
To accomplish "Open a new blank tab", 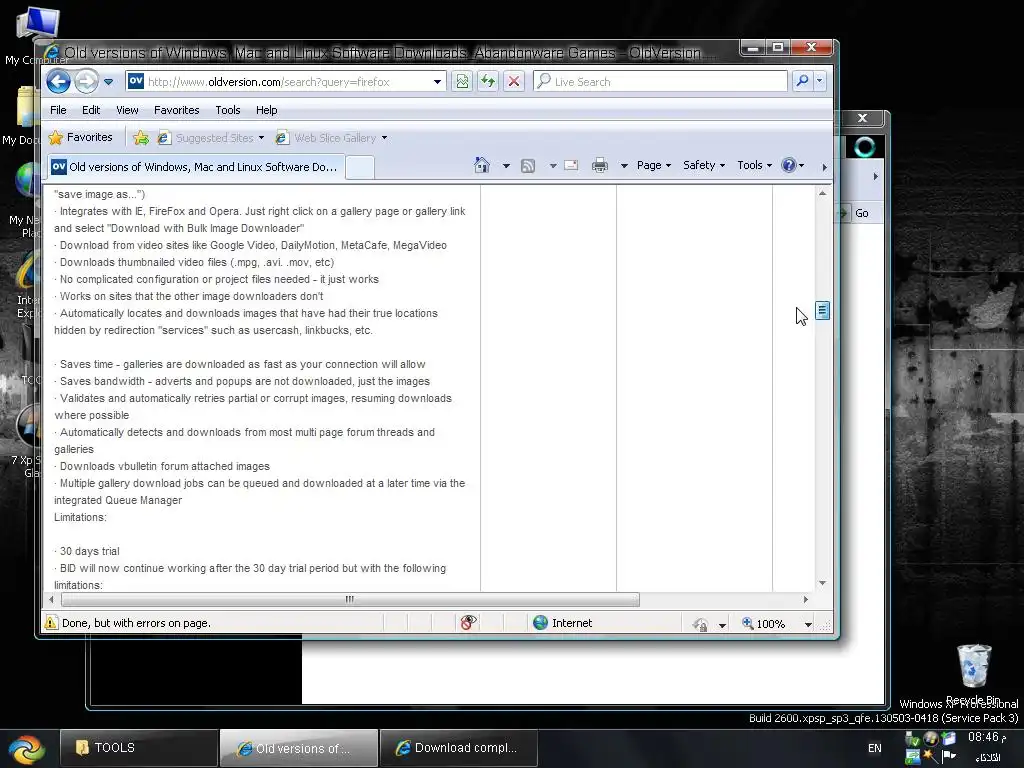I will pyautogui.click(x=359, y=168).
